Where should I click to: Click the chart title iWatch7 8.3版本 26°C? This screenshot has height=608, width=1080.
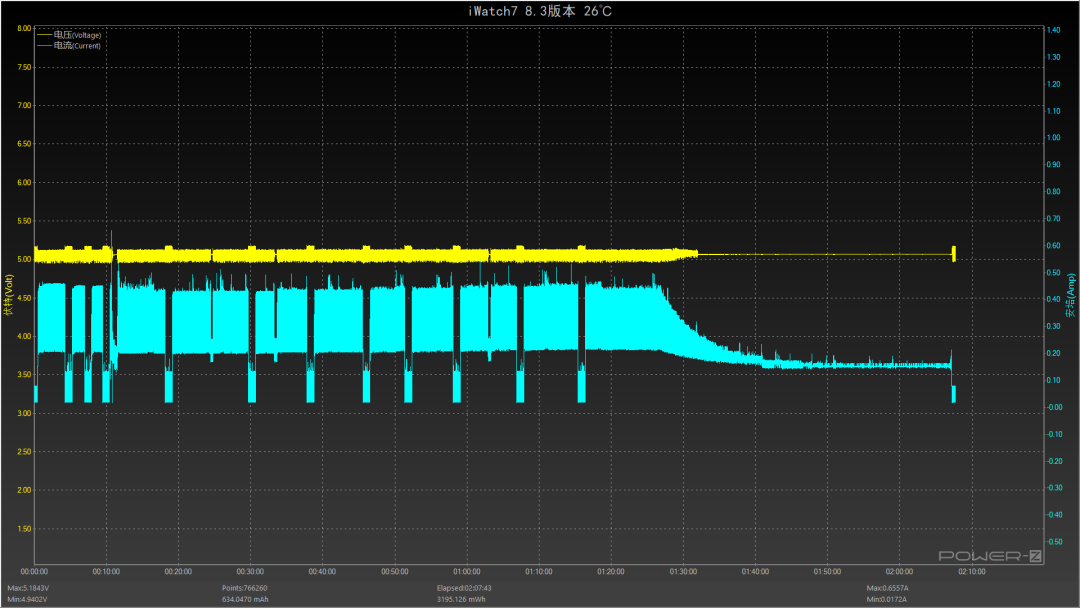(540, 11)
